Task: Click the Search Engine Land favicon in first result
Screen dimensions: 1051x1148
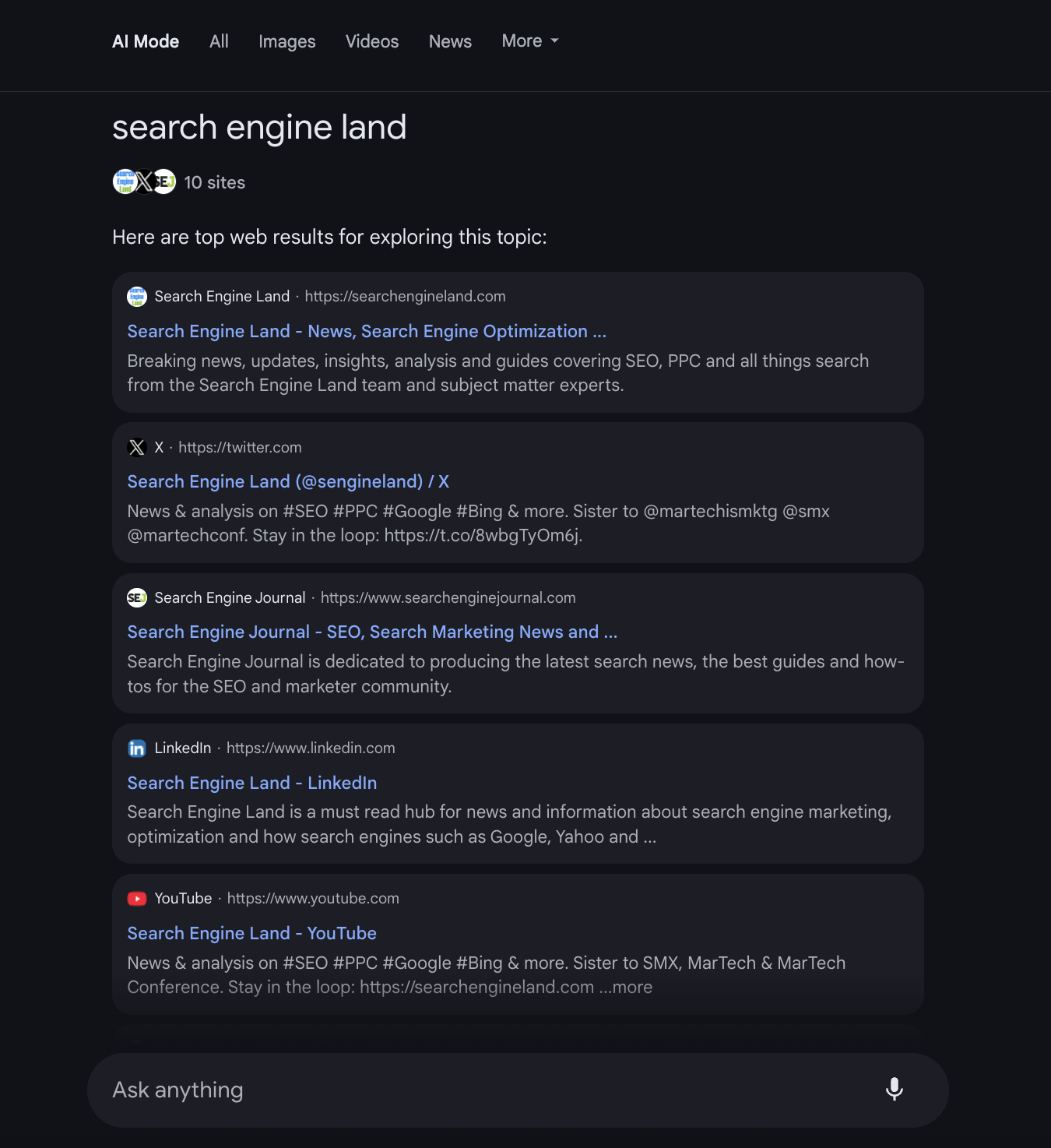Action: tap(136, 297)
